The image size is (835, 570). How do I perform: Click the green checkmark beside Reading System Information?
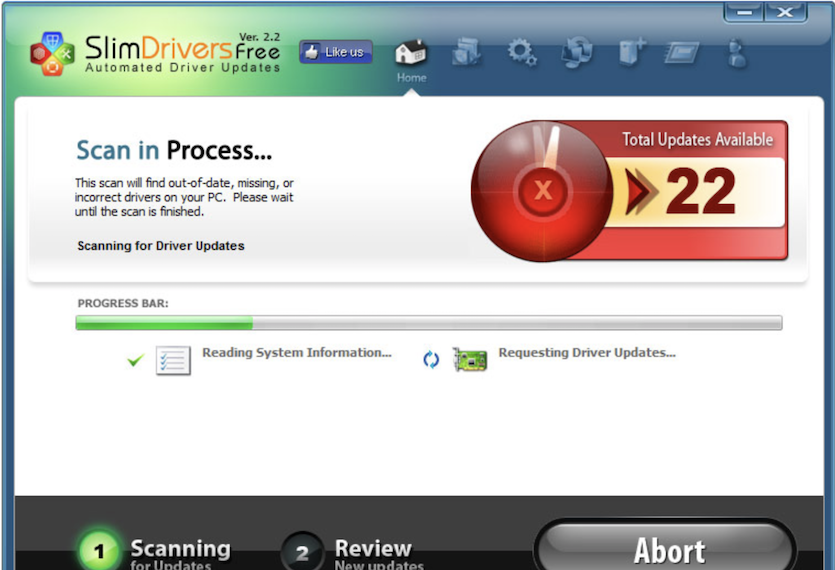coord(136,361)
